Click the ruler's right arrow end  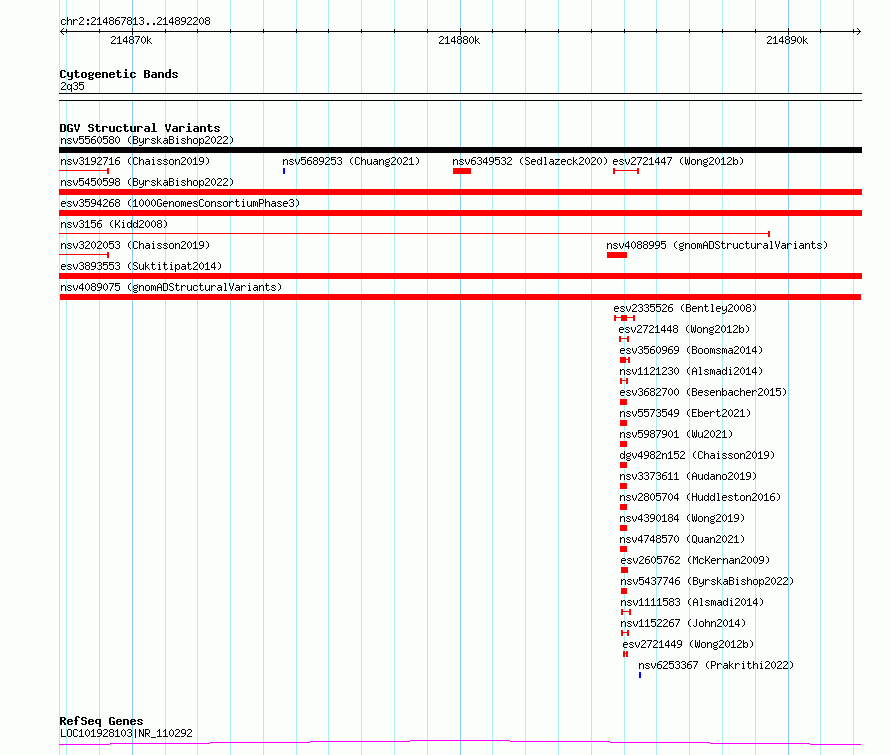click(x=858, y=32)
